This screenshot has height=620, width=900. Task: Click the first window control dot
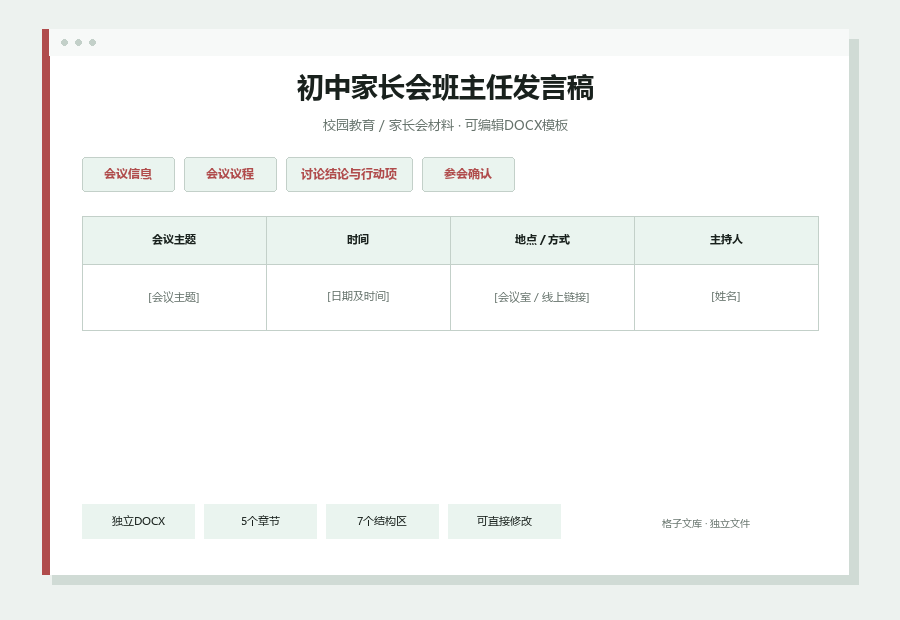tap(64, 42)
